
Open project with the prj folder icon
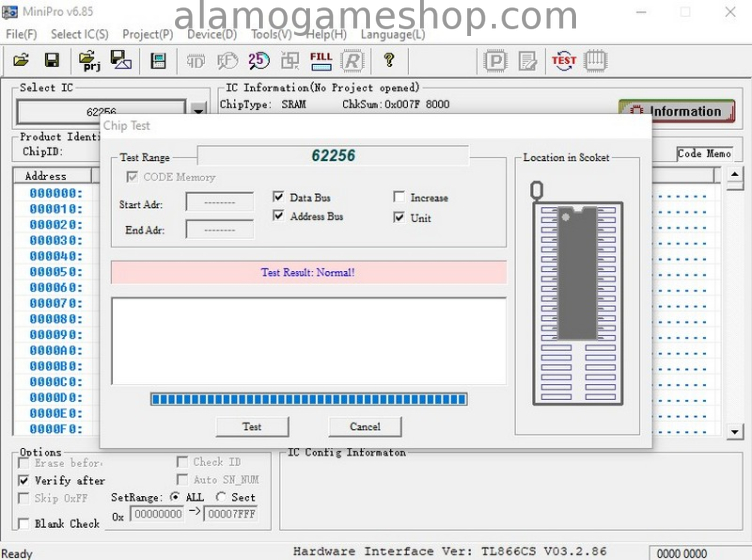pos(90,60)
